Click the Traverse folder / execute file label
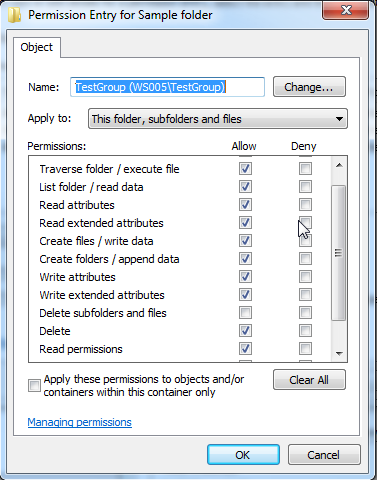This screenshot has height=480, width=377. coord(109,169)
